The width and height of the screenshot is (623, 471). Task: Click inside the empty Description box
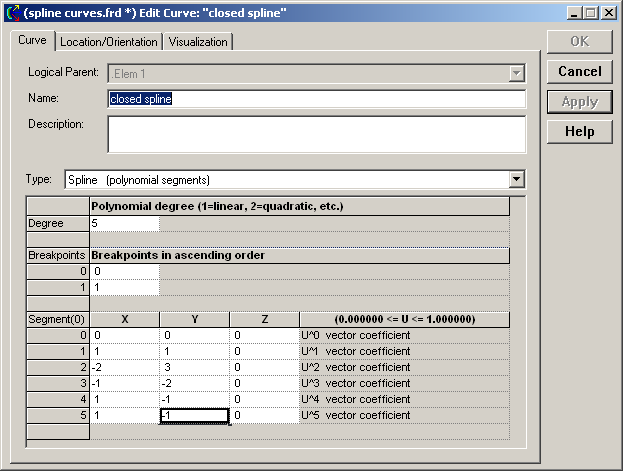tap(316, 133)
